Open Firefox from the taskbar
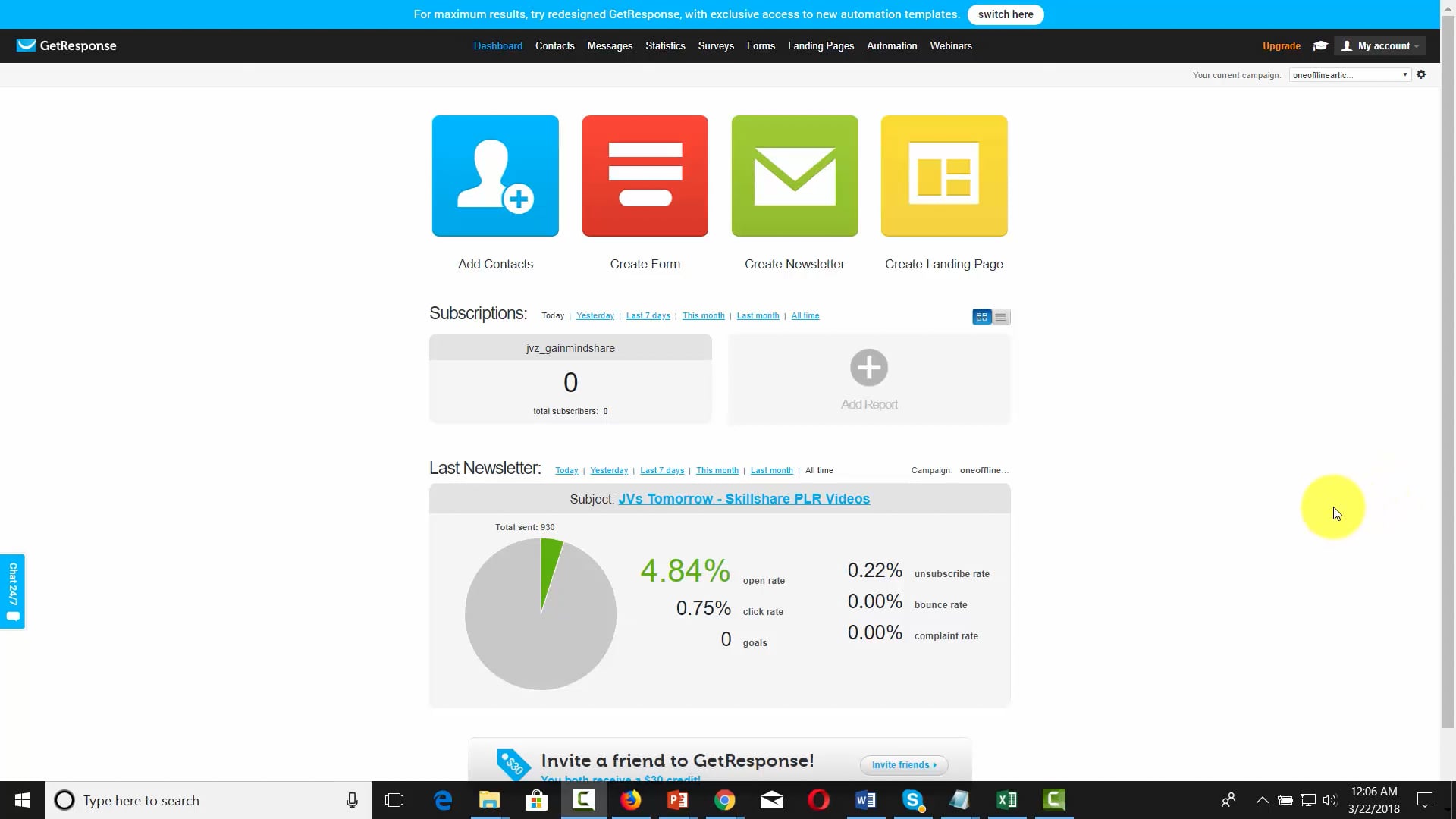This screenshot has height=819, width=1456. pyautogui.click(x=631, y=800)
